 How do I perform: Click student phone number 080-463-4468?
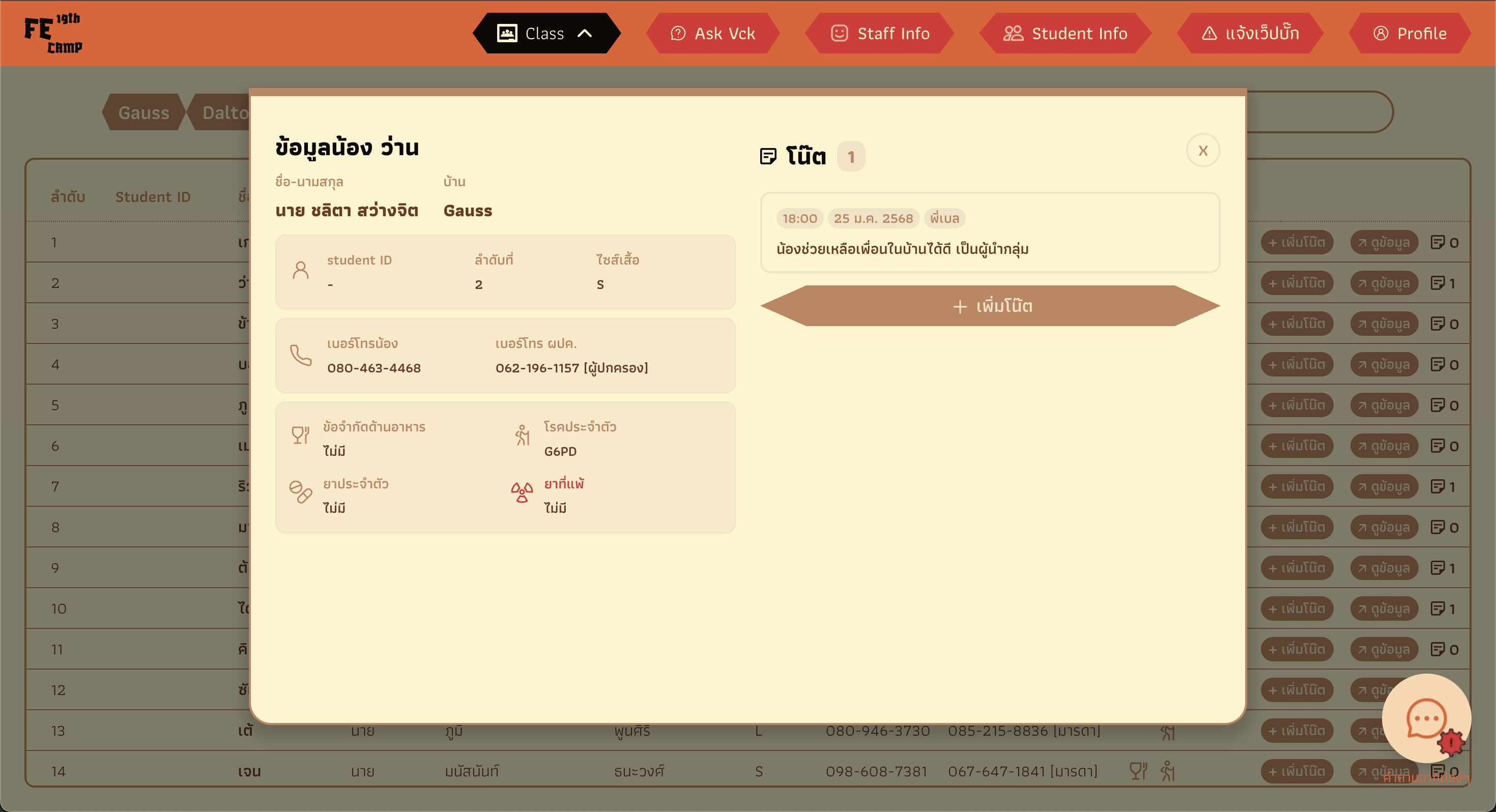pos(373,368)
